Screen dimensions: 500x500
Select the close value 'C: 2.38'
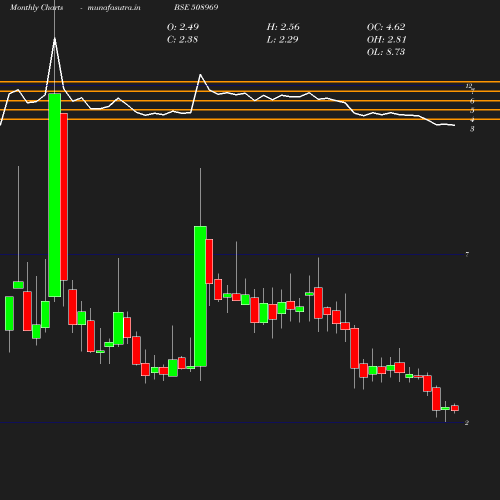coord(182,40)
